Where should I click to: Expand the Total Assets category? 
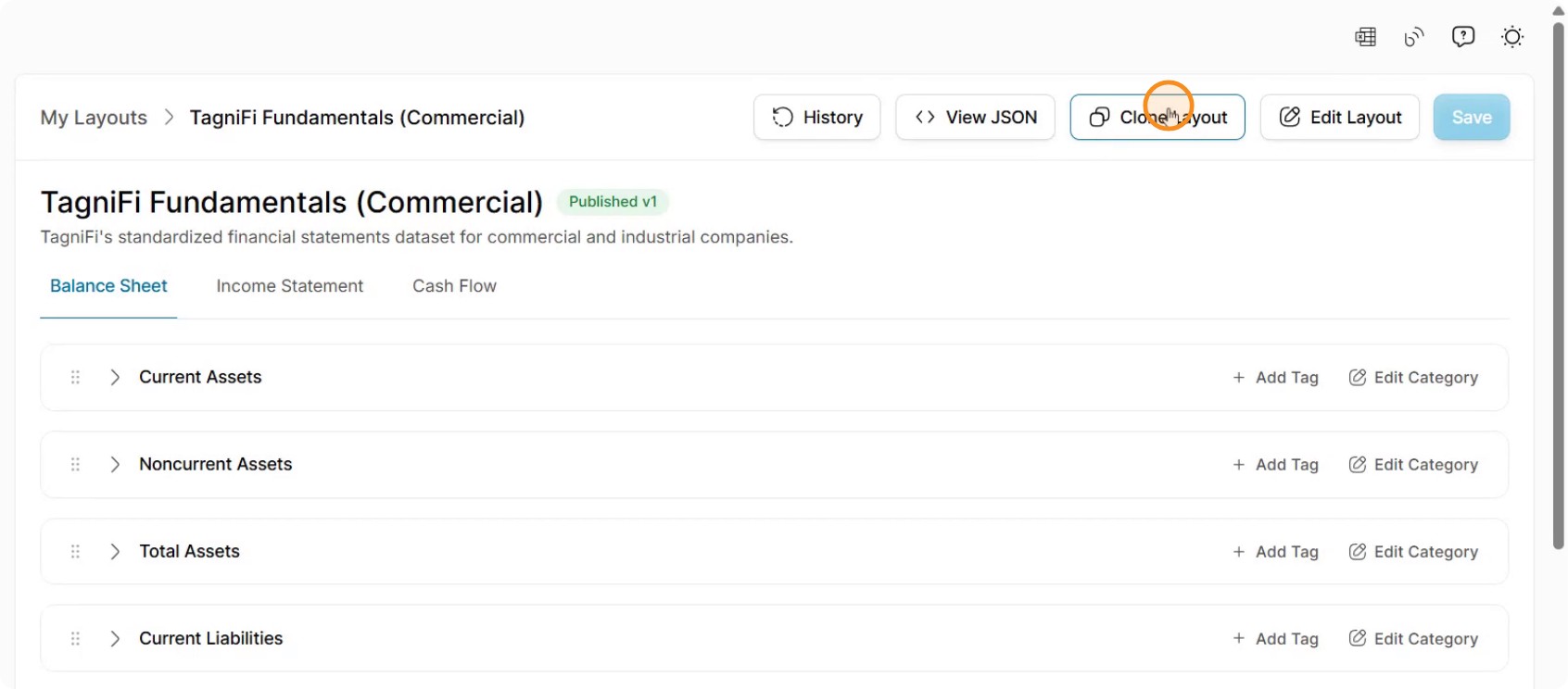point(115,551)
